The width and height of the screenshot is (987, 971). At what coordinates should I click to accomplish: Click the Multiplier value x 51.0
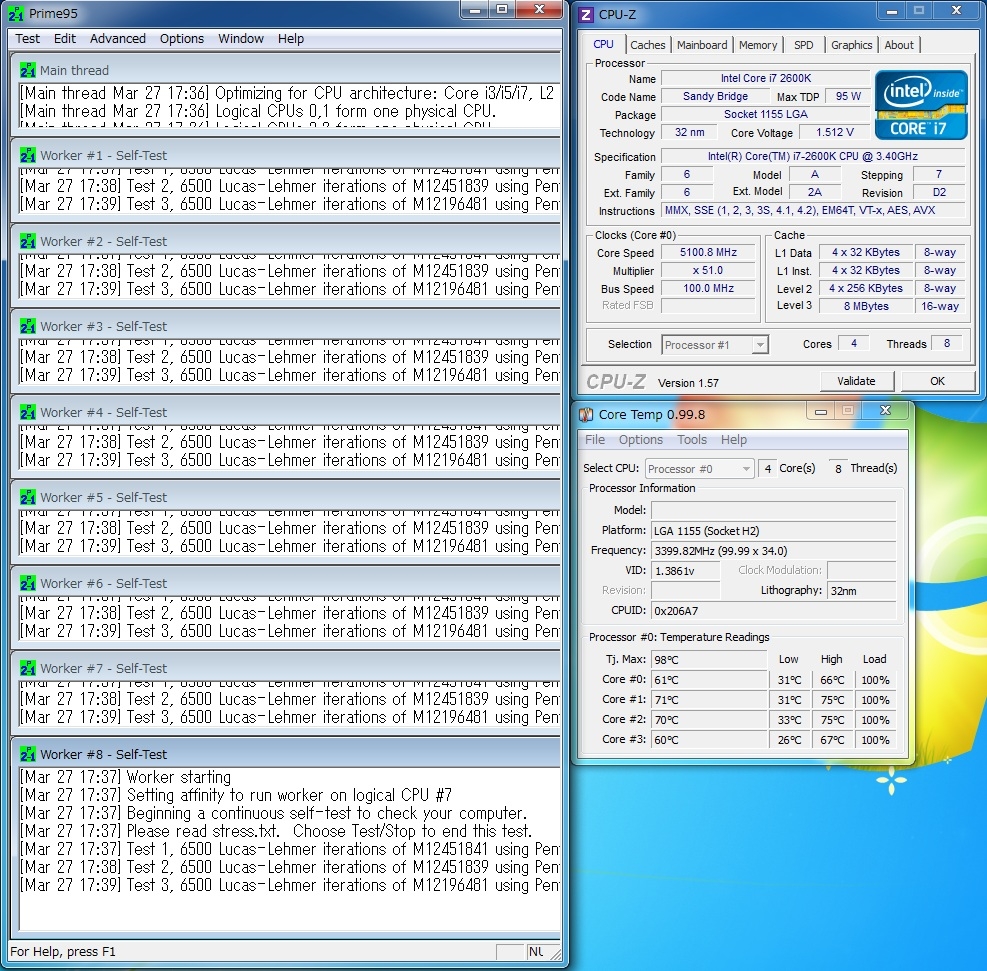pyautogui.click(x=708, y=271)
